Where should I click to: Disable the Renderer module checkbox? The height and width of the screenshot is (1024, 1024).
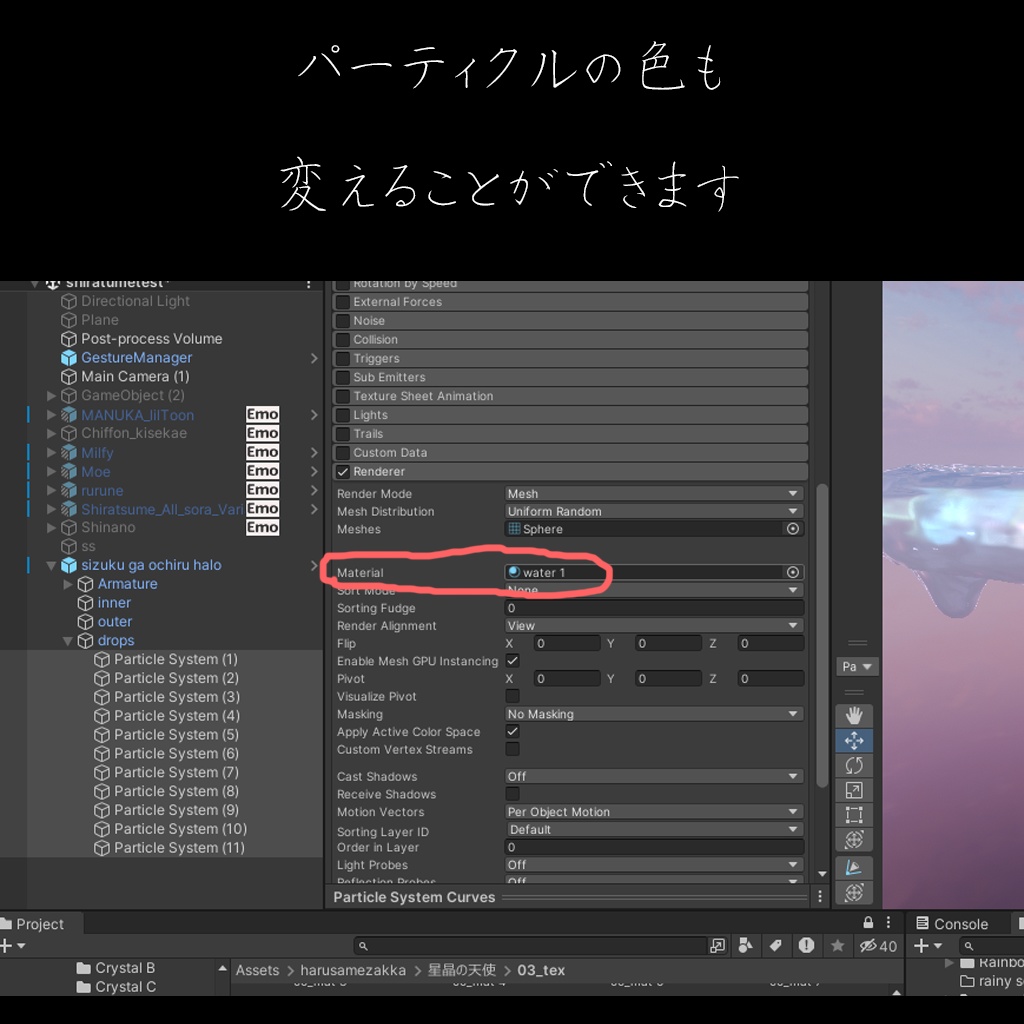pyautogui.click(x=343, y=471)
